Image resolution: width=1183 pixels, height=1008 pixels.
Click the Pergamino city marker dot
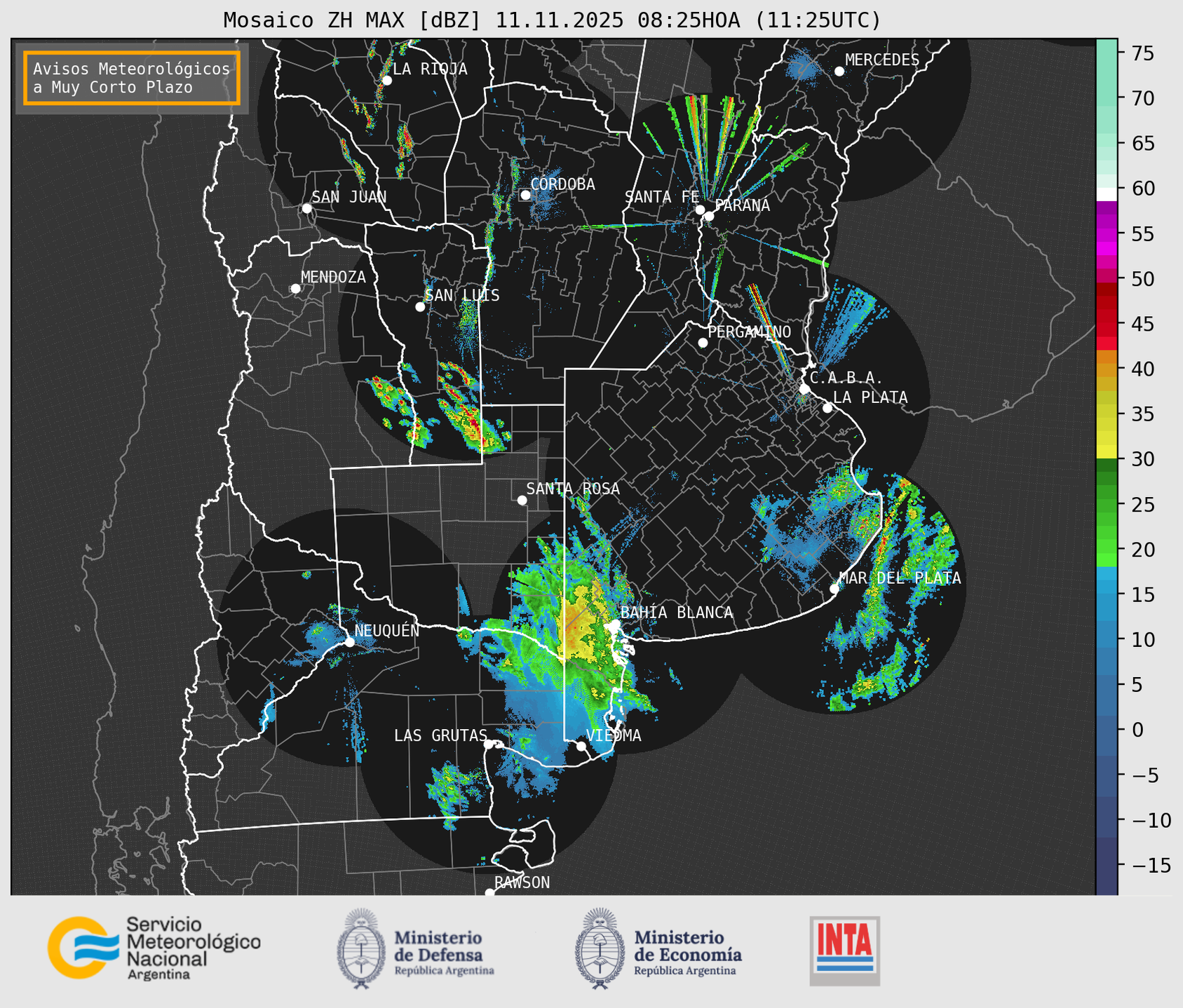pyautogui.click(x=703, y=343)
